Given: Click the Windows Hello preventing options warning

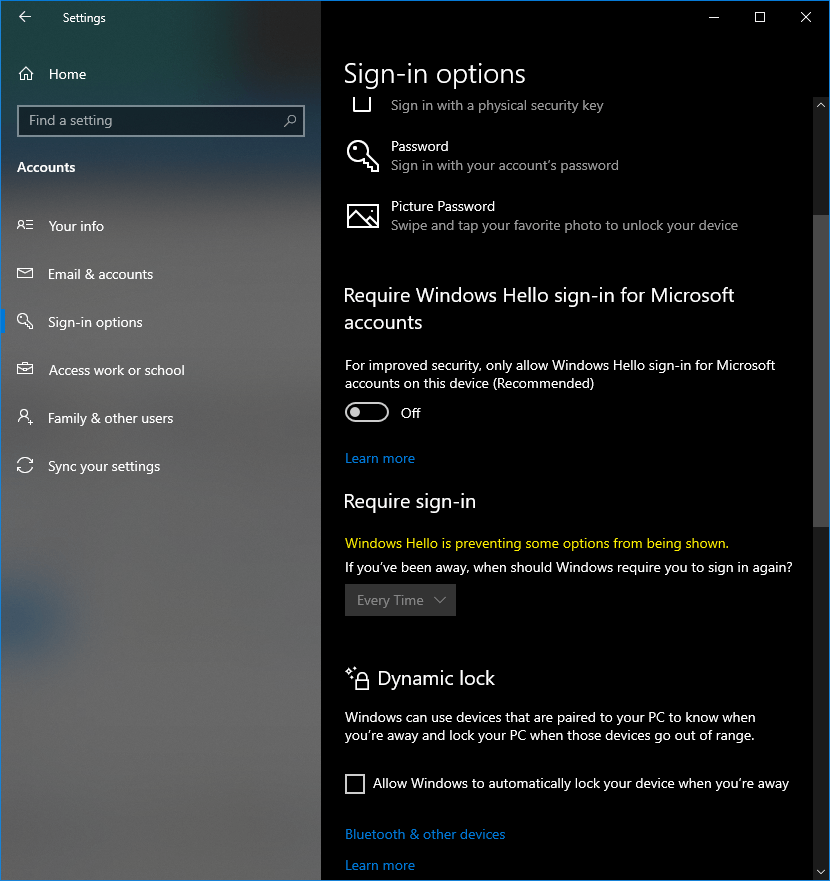Looking at the screenshot, I should pos(537,543).
